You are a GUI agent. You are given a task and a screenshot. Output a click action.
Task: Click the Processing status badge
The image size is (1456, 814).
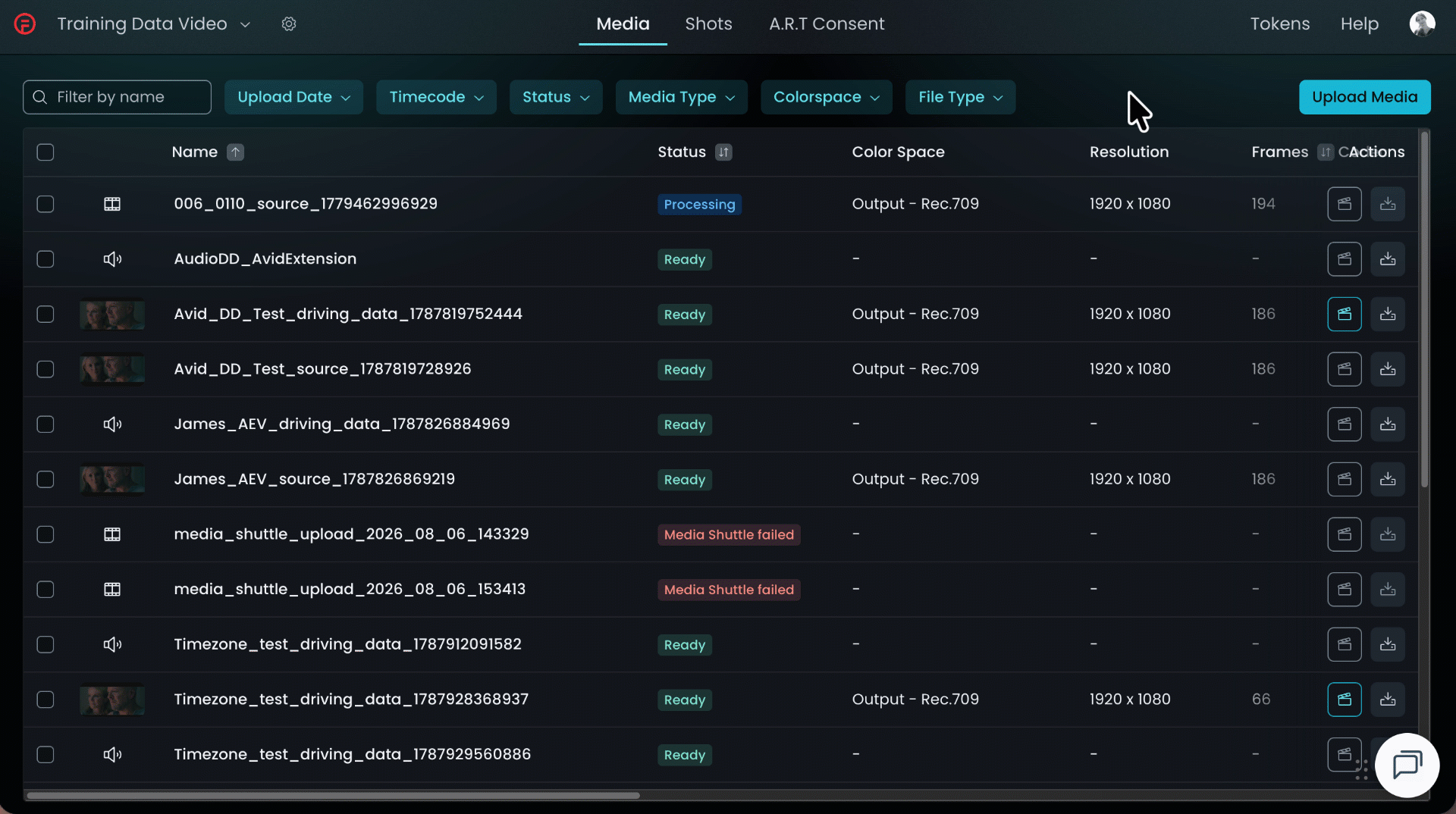699,205
